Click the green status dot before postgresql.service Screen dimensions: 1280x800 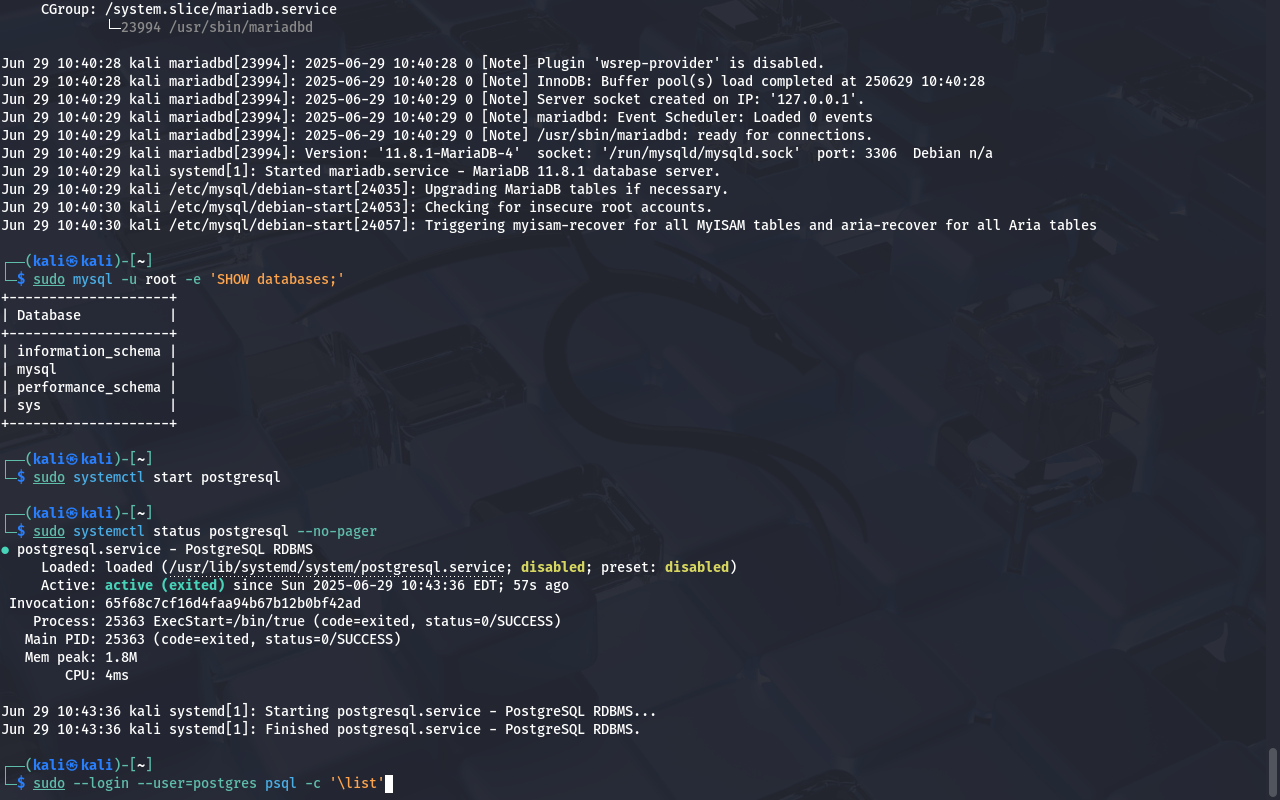click(5, 549)
